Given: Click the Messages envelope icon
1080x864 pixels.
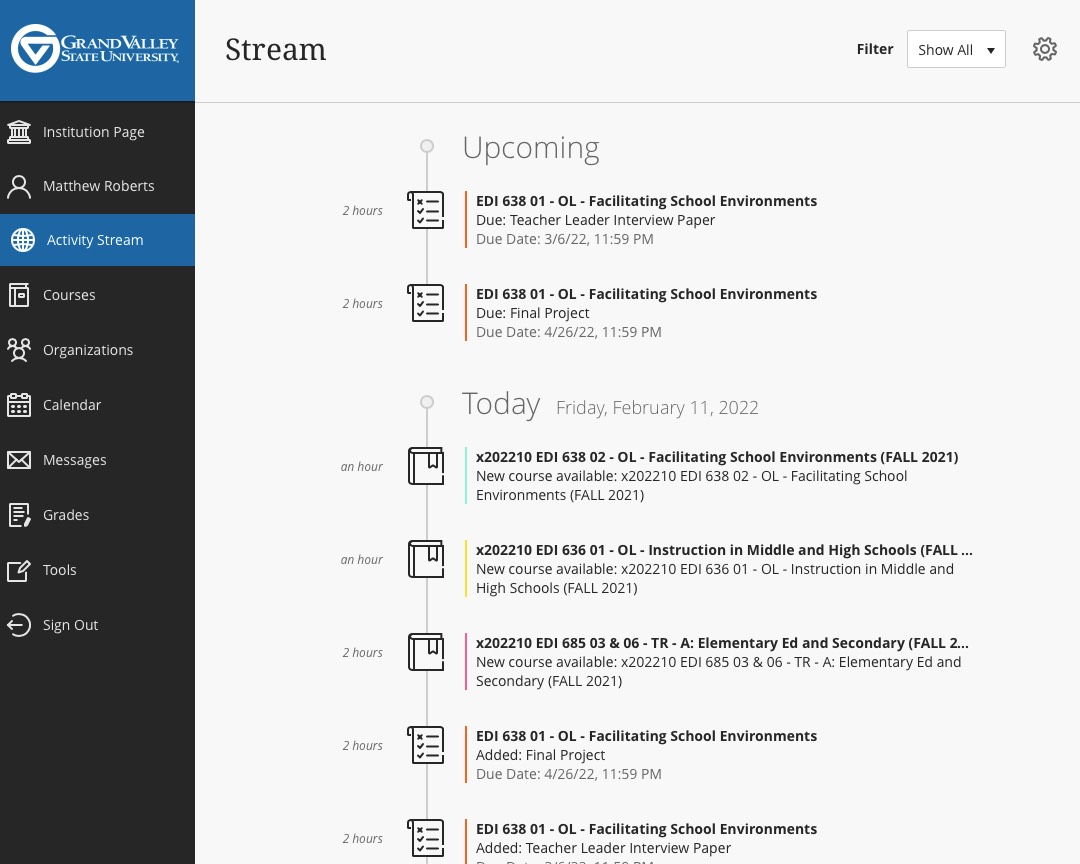Looking at the screenshot, I should pos(19,460).
